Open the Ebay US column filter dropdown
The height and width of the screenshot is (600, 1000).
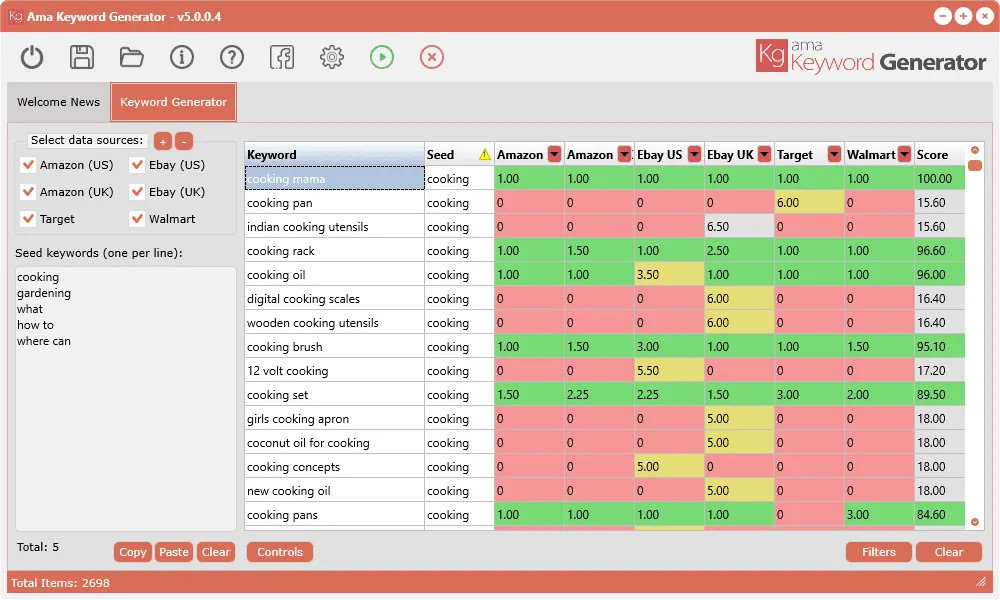[695, 154]
